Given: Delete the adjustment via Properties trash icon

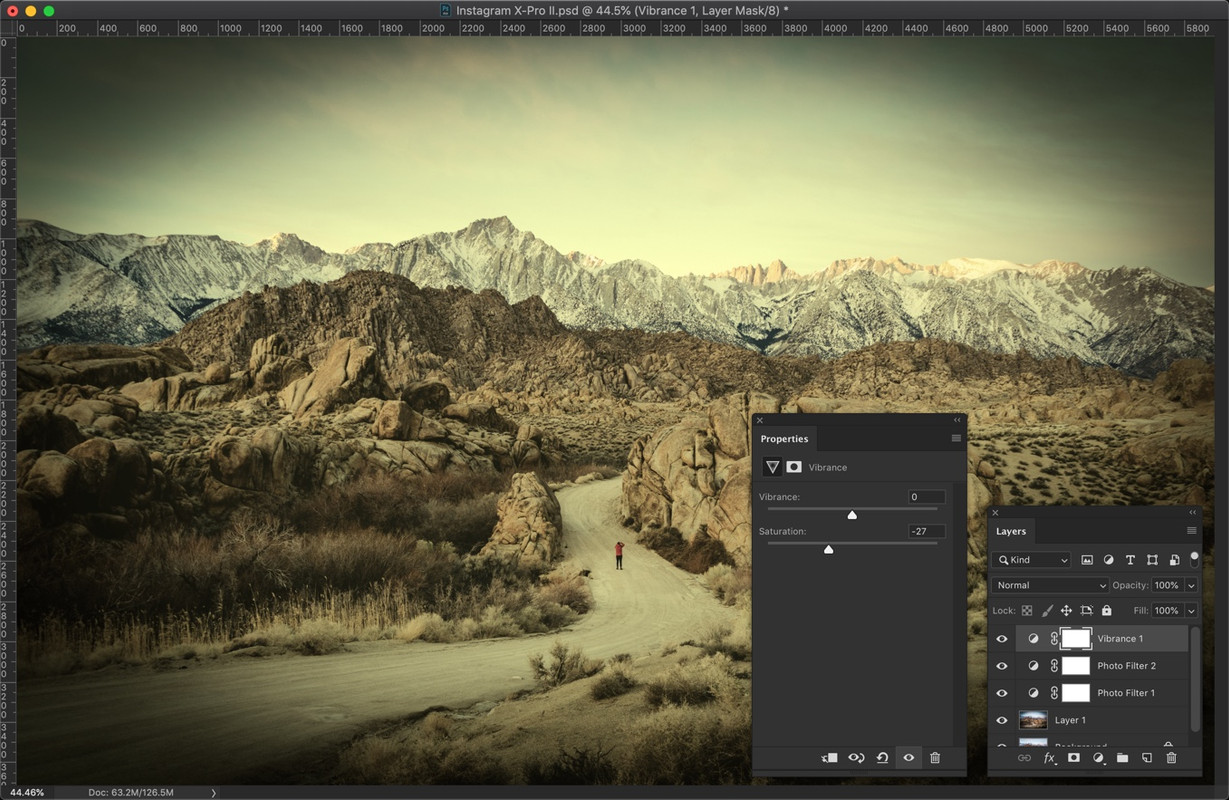Looking at the screenshot, I should [935, 758].
